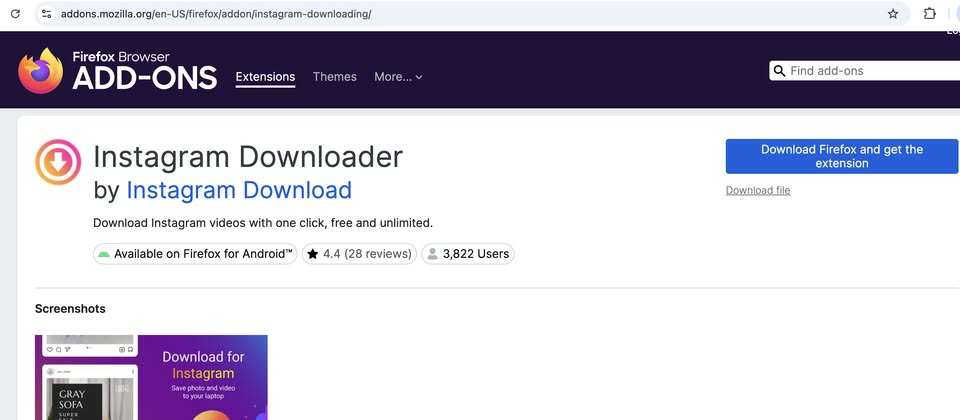Open the Instagram Download author link

coord(239,190)
